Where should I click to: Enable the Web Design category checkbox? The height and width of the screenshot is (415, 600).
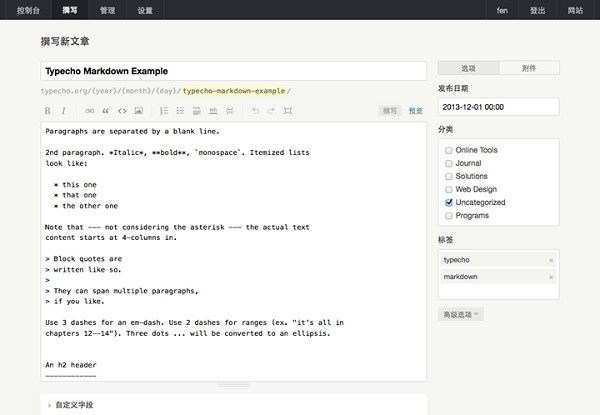pos(448,189)
